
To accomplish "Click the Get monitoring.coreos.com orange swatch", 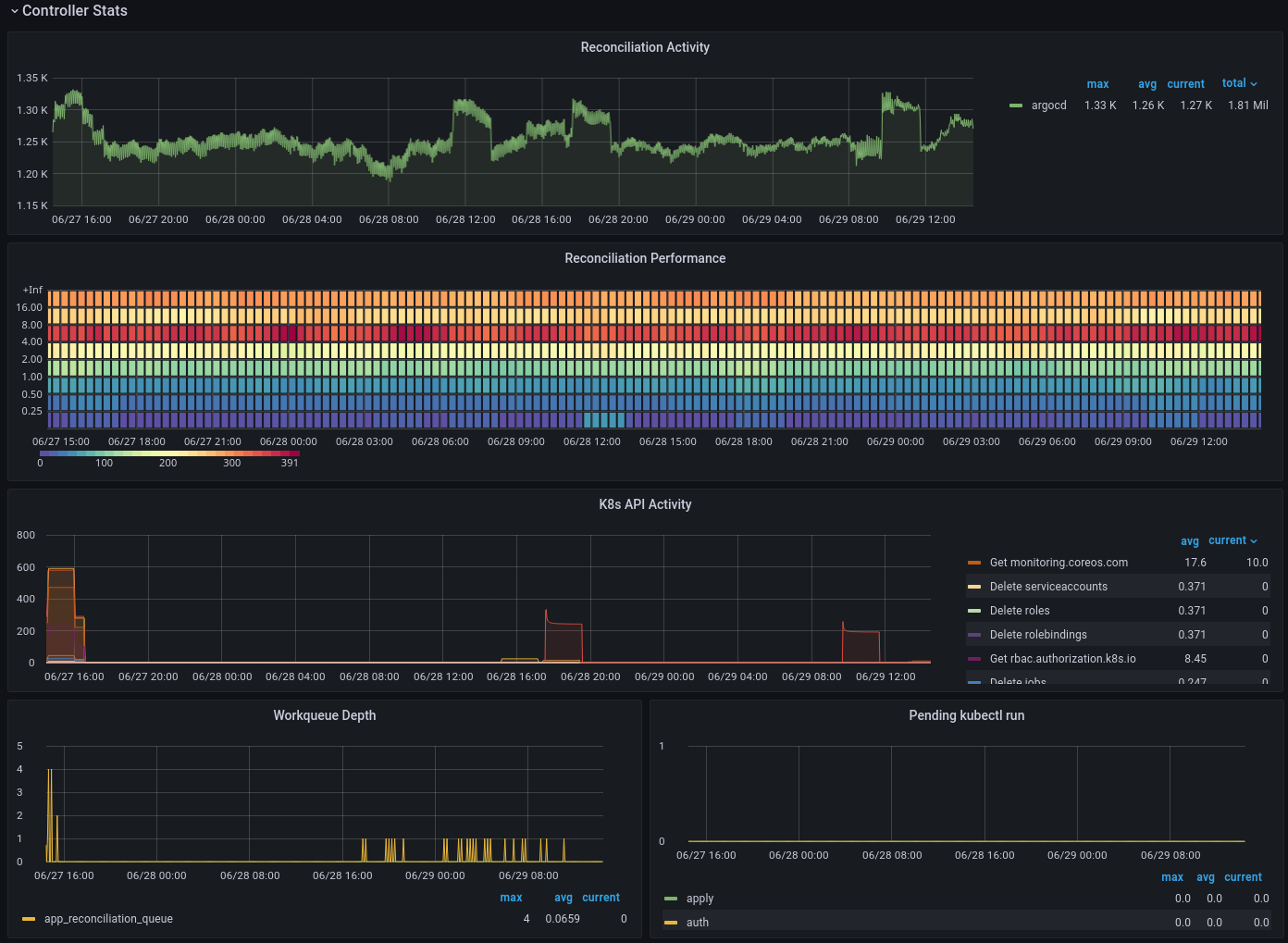I will pyautogui.click(x=973, y=563).
